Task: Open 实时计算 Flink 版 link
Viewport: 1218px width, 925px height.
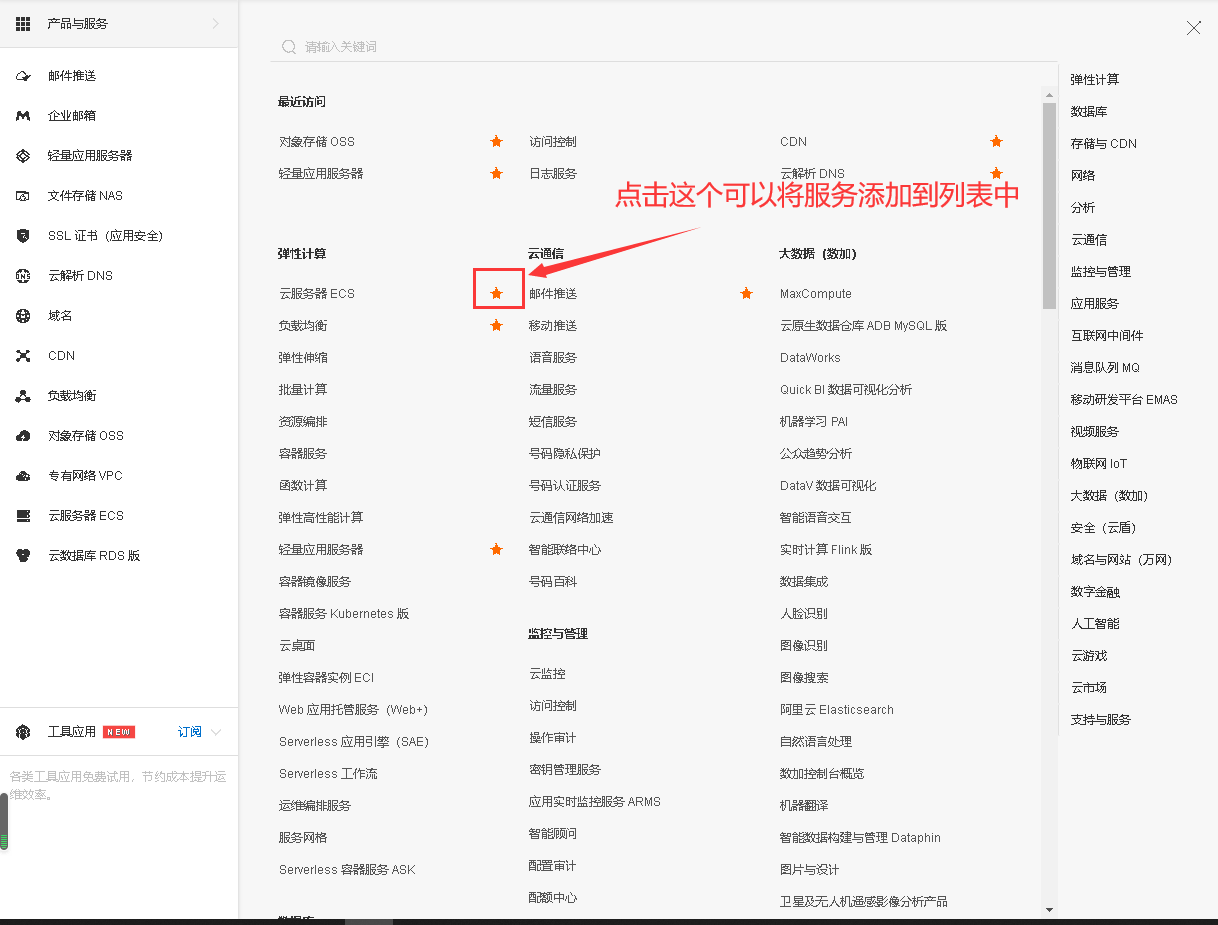Action: (x=826, y=550)
